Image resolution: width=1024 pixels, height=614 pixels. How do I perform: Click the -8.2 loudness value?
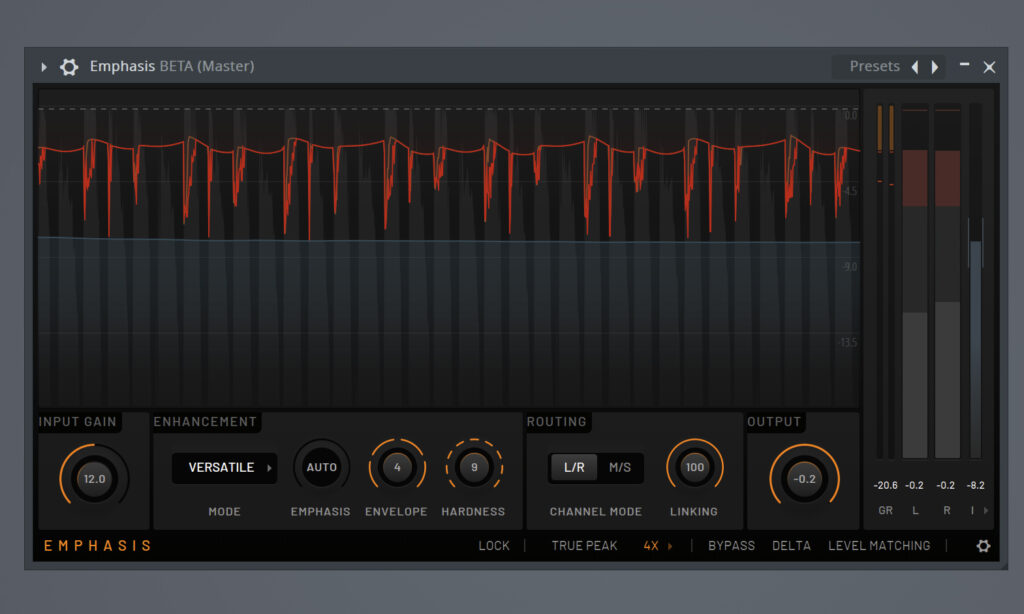(975, 485)
